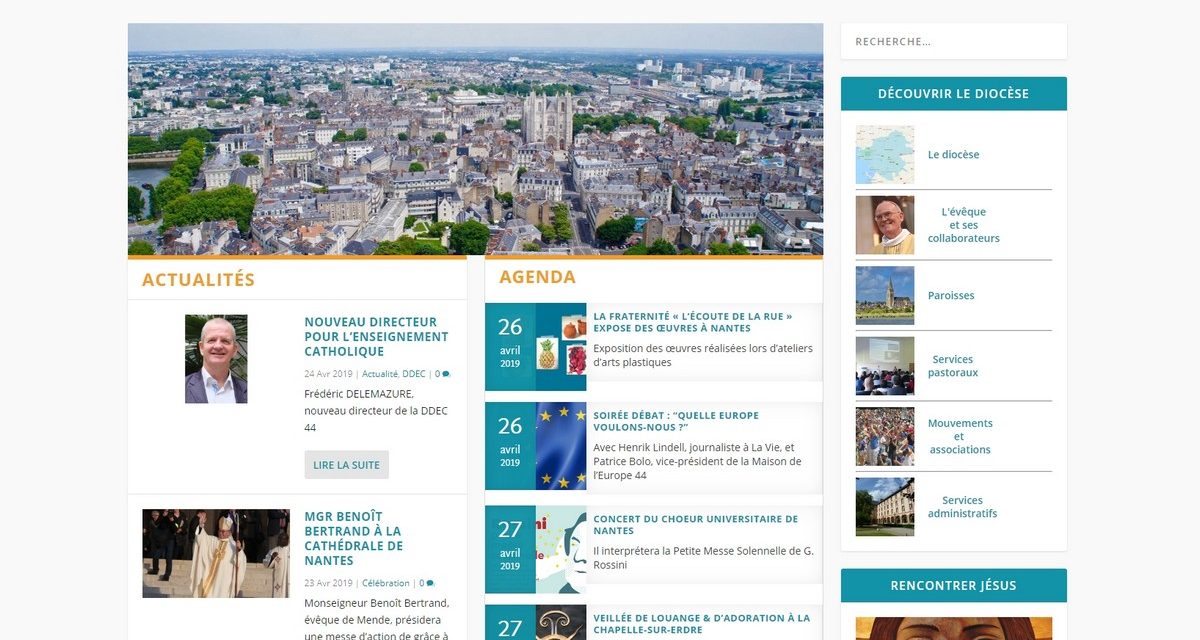
Task: Click comment bubble under Mgr Benoît Bertrand article
Action: click(427, 582)
